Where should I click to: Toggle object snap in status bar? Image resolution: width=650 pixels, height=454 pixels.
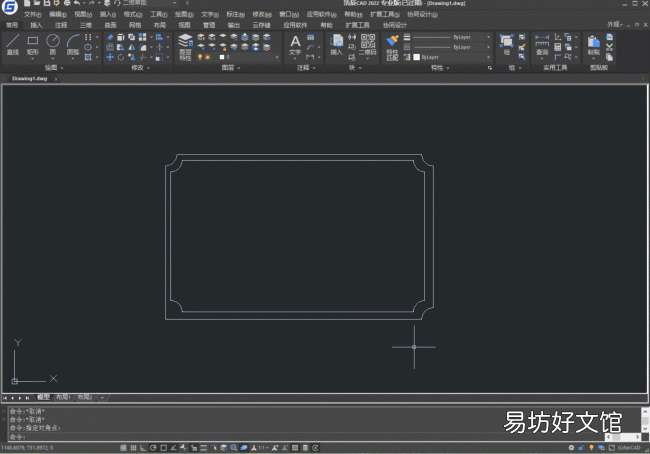click(x=163, y=448)
